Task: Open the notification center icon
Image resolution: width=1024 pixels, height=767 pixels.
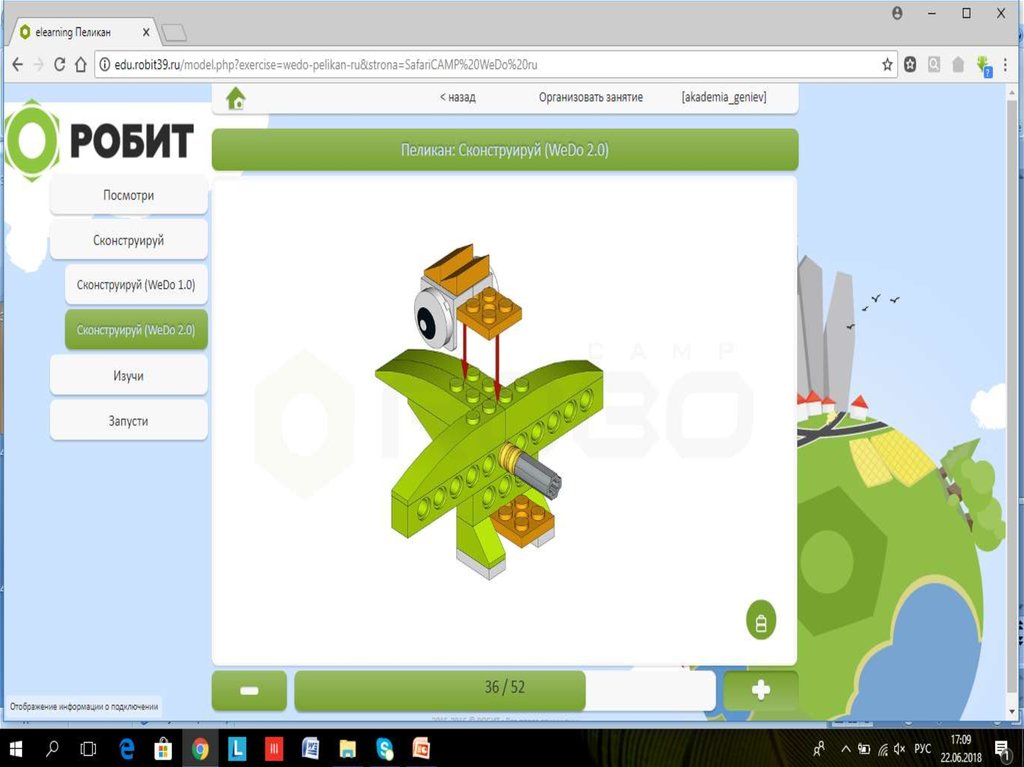Action: coord(1002,749)
